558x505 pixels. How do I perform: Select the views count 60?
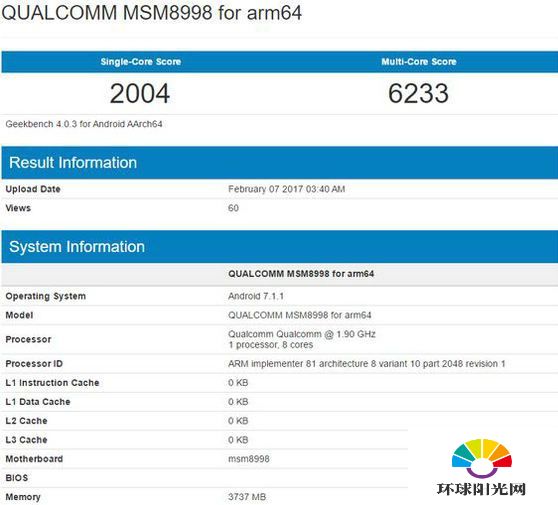(233, 208)
